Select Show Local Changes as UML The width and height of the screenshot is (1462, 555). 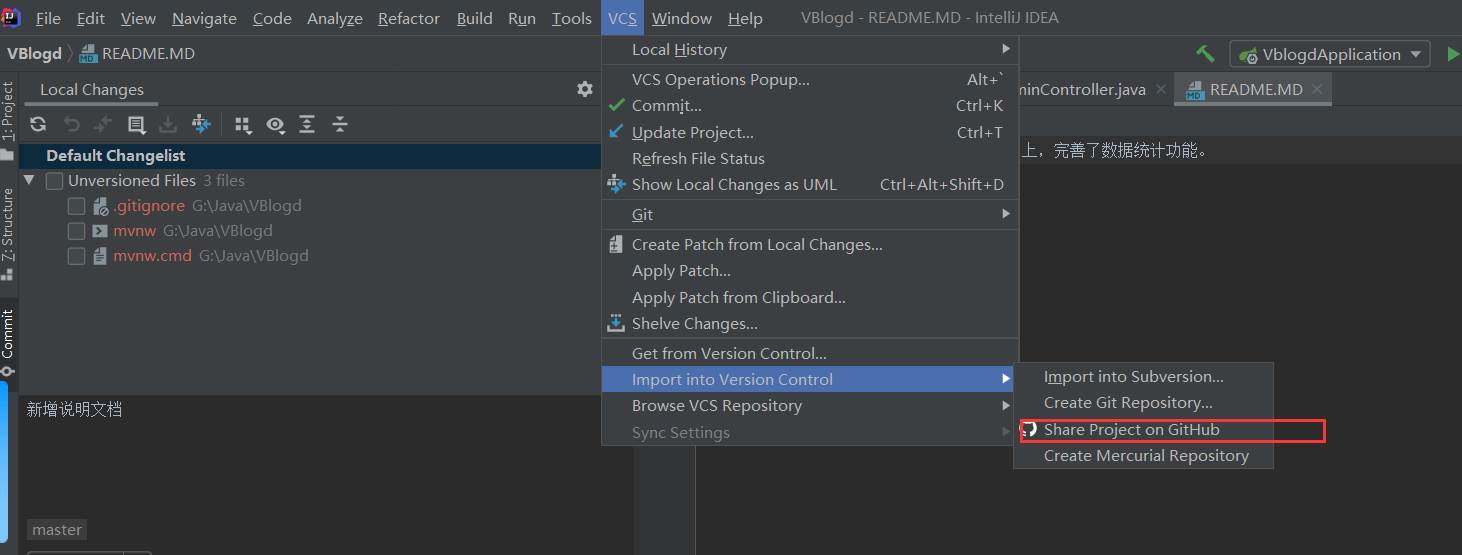point(810,184)
